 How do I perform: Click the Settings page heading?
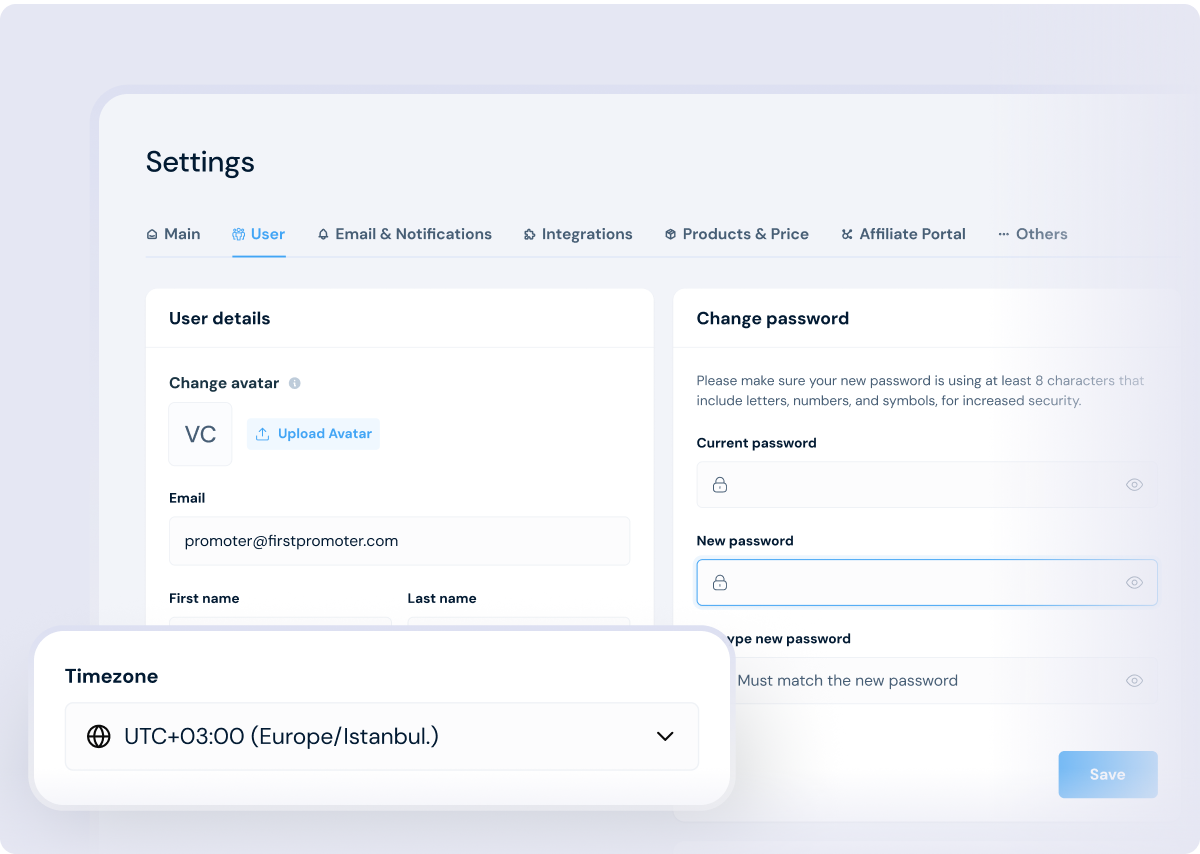point(200,162)
